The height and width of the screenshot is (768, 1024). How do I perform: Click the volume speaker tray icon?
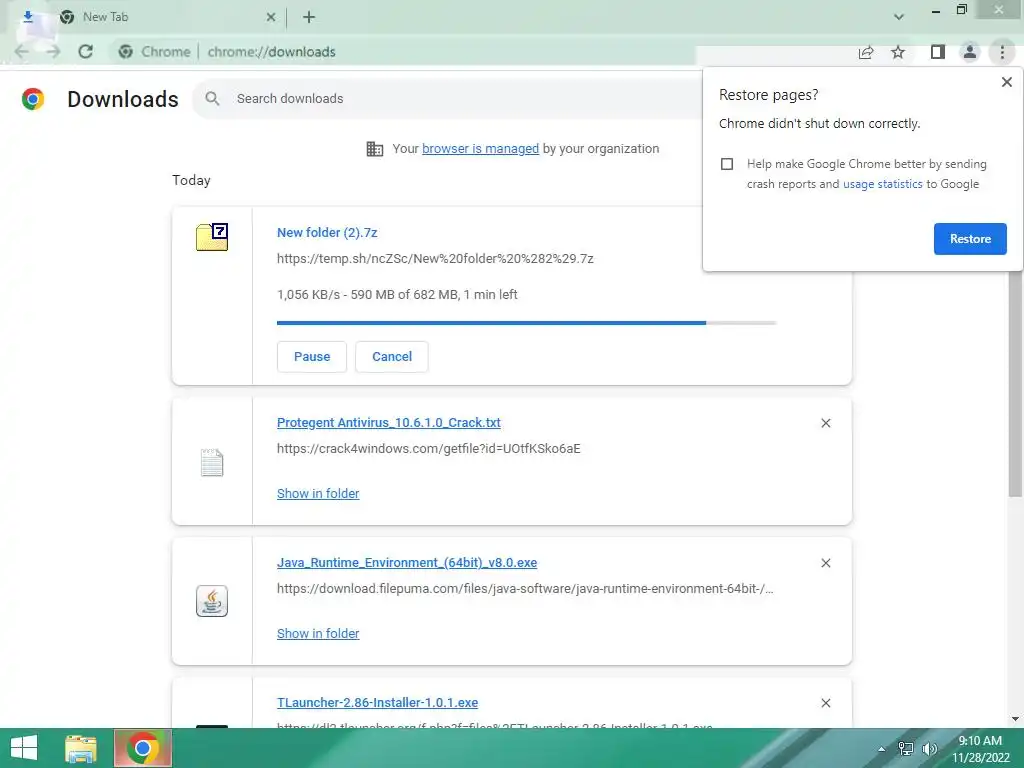tap(929, 749)
